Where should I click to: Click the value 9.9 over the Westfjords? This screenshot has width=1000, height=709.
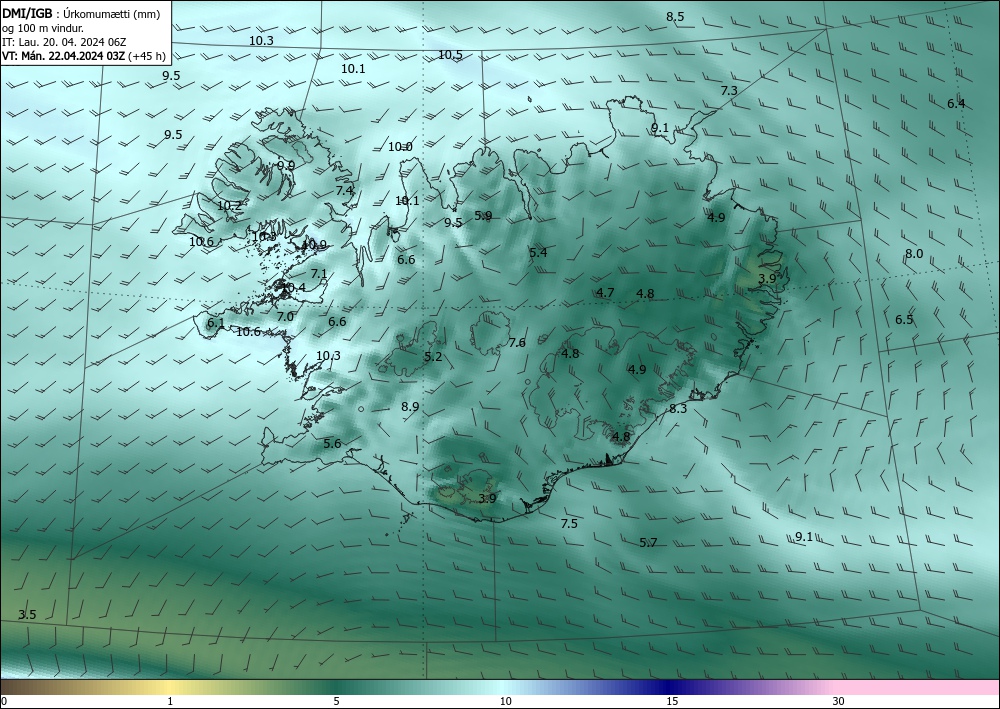[286, 166]
